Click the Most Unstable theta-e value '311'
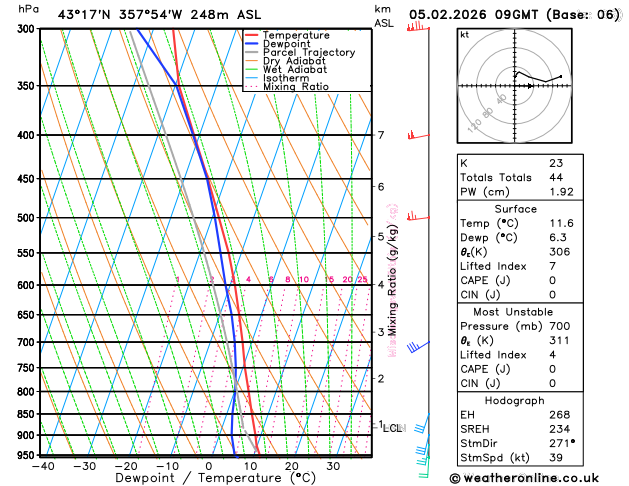Viewport: 629px width, 486px height. (x=560, y=340)
